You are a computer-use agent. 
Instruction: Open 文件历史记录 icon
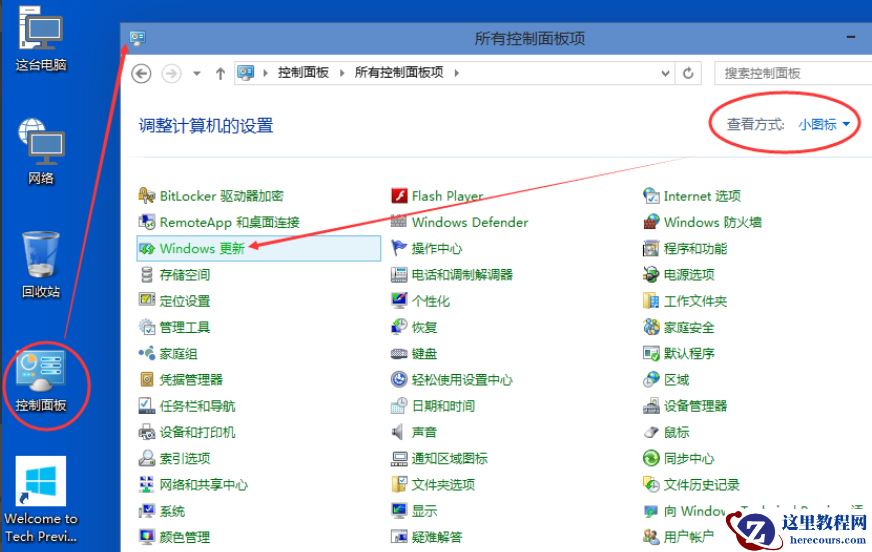click(x=651, y=484)
